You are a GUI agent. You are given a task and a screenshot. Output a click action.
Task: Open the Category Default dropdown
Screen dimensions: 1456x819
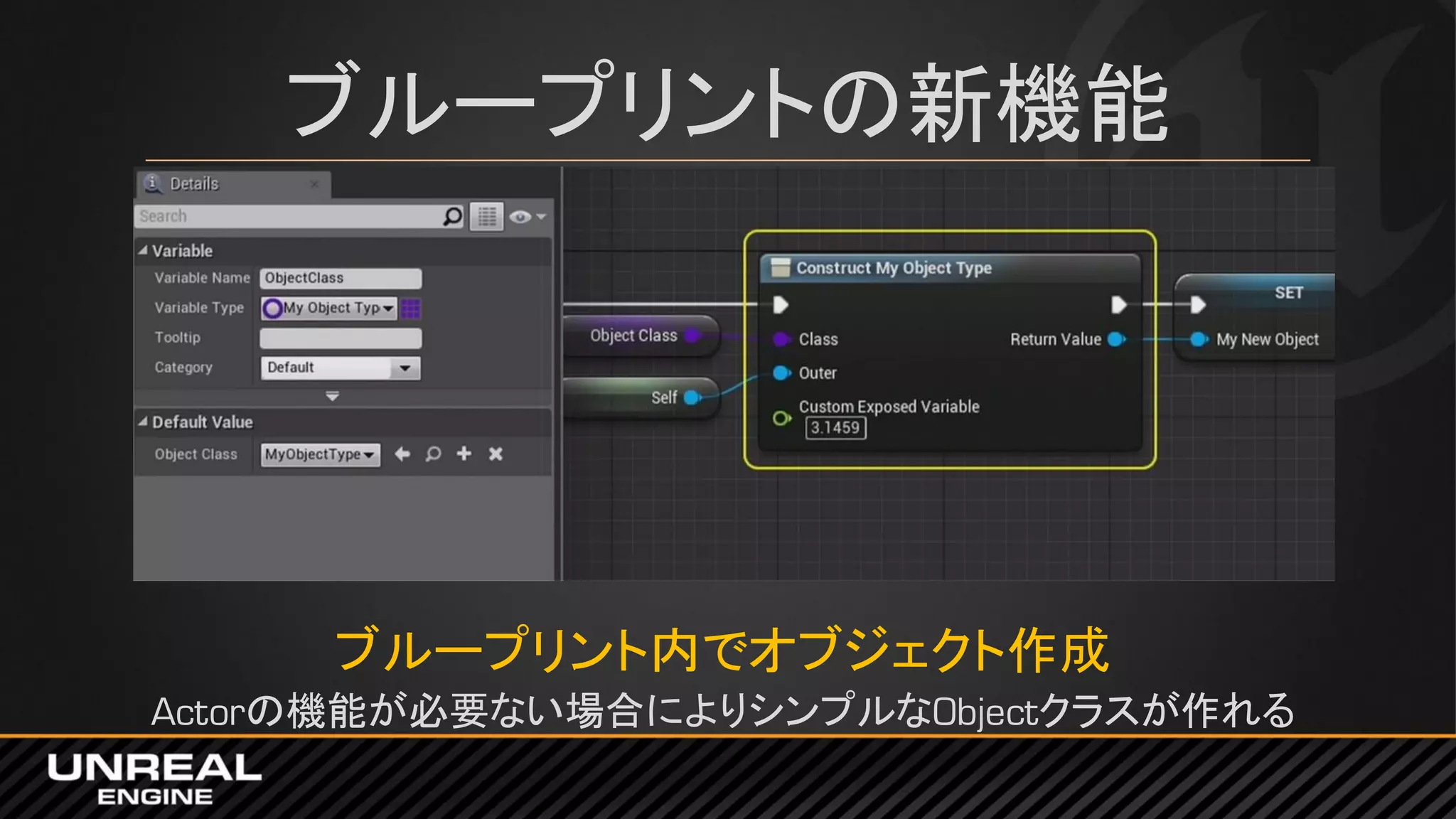point(341,368)
